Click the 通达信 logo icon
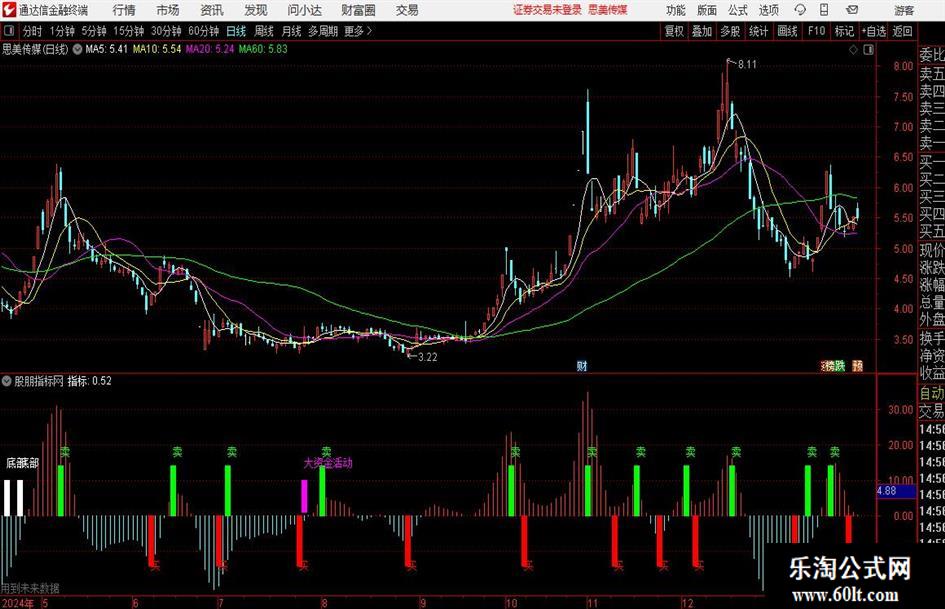This screenshot has width=945, height=609. pyautogui.click(x=8, y=9)
